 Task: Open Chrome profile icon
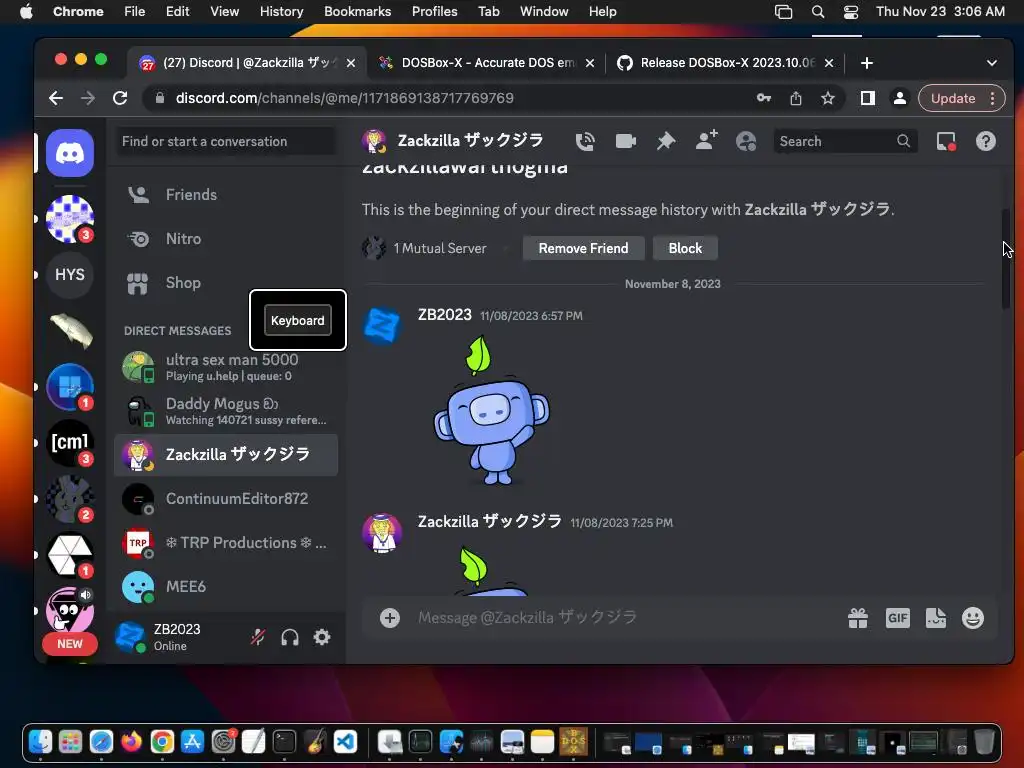tap(899, 99)
